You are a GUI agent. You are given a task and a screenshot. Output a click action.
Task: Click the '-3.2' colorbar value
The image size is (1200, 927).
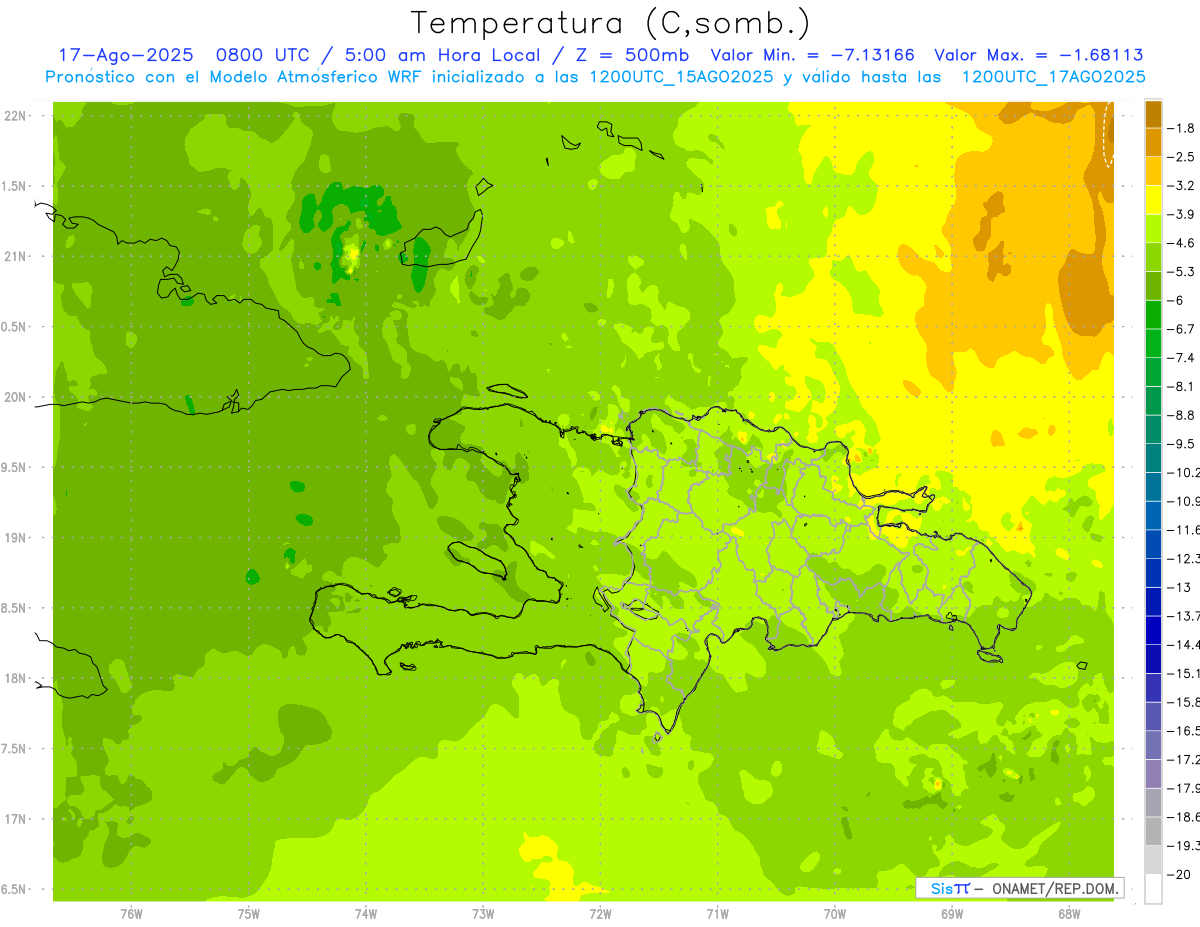(1183, 186)
